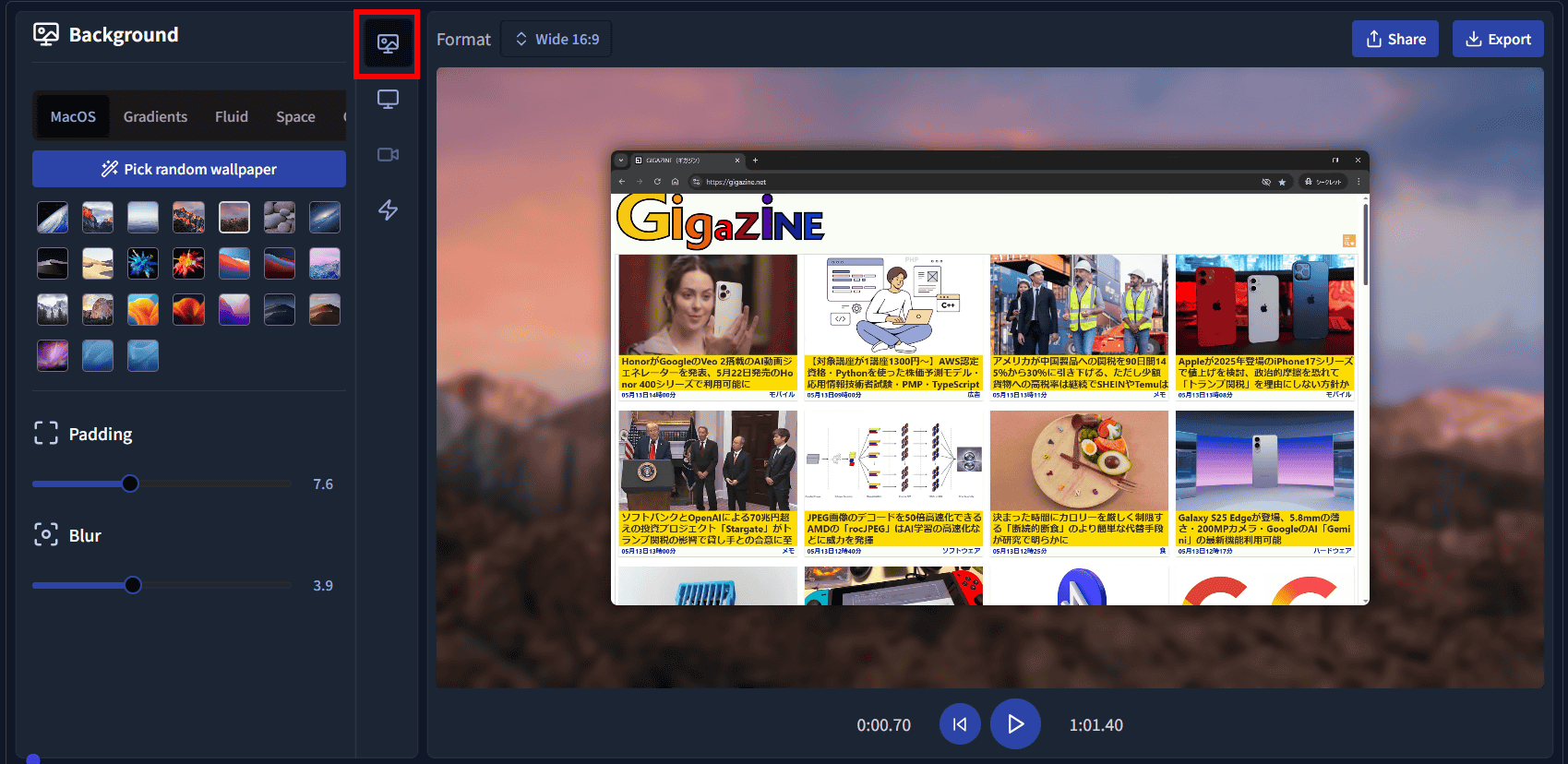Select the brown desert dune wallpaper
This screenshot has height=764, width=1568.
tap(325, 310)
